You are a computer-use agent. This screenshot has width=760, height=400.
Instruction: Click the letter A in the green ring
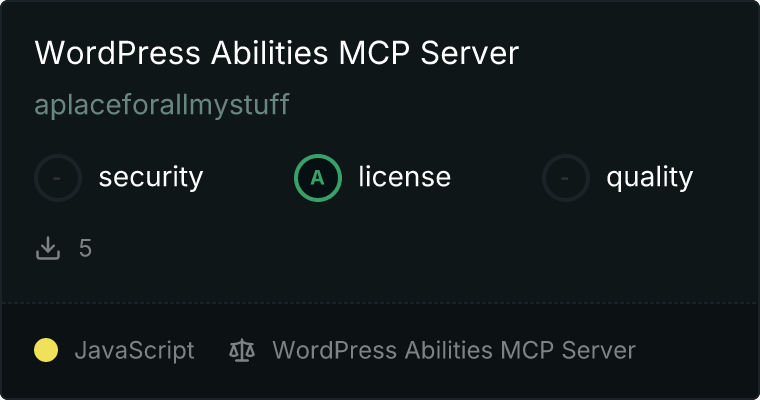(x=317, y=178)
